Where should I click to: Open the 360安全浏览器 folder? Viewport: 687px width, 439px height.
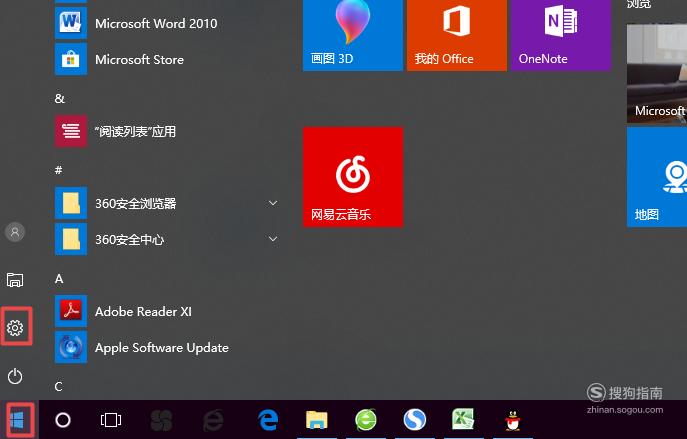pos(166,203)
